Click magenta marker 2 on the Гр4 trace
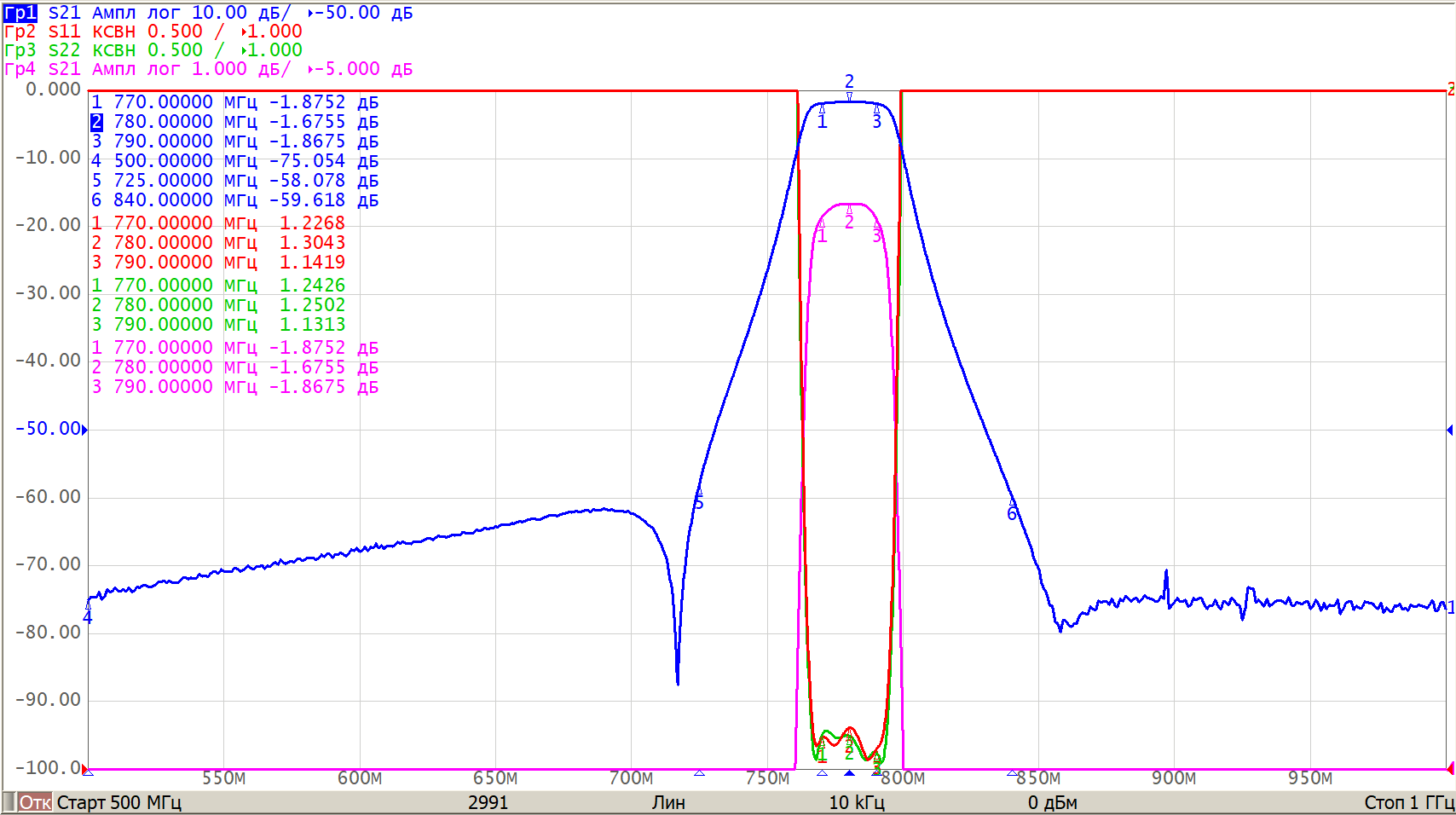1456x815 pixels. click(849, 222)
